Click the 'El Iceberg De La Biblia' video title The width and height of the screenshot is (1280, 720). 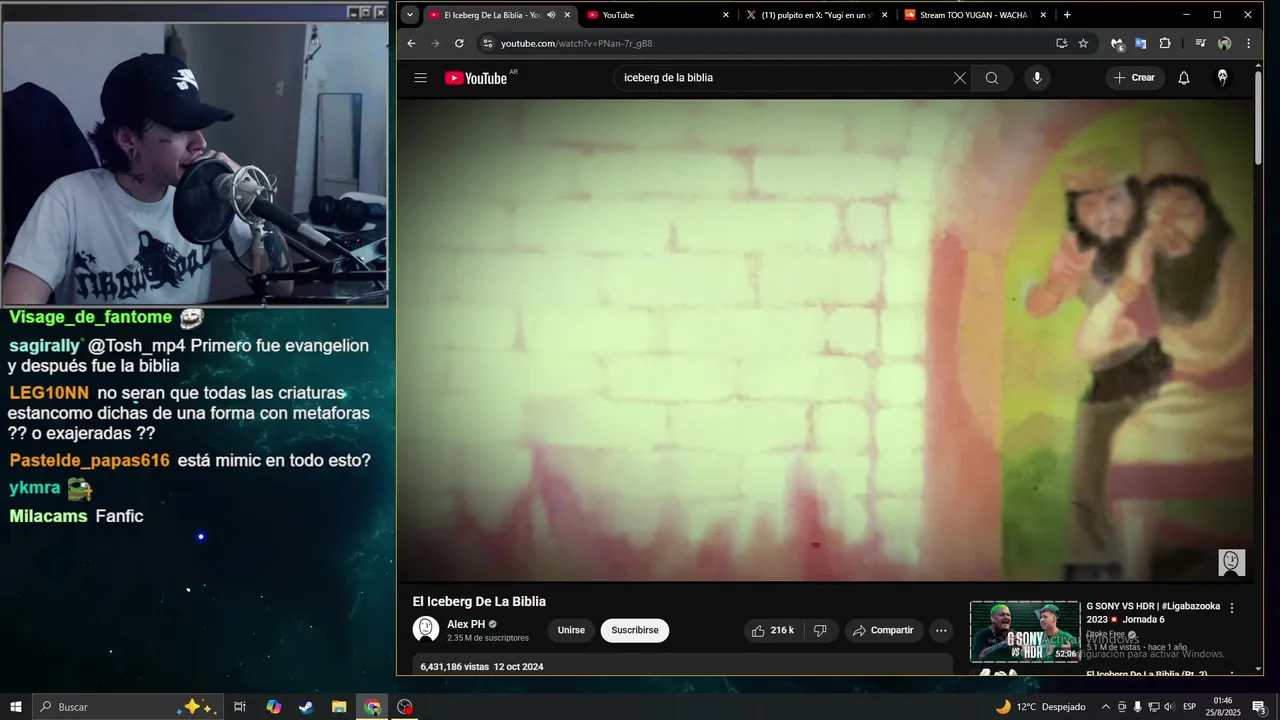tap(479, 601)
